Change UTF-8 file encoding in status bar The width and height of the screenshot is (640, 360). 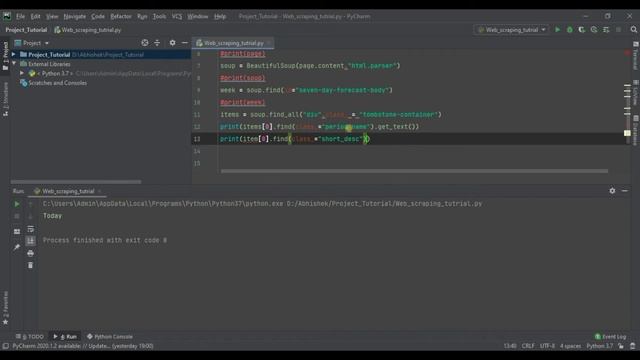[547, 346]
